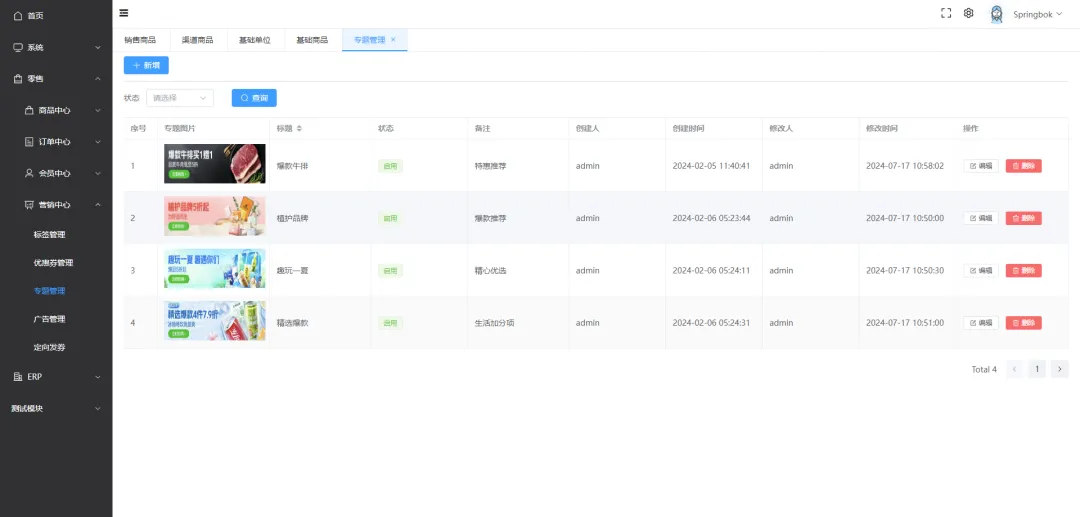Collapse the 营销中心 chevron
Viewport: 1080px width, 517px height.
pos(98,204)
